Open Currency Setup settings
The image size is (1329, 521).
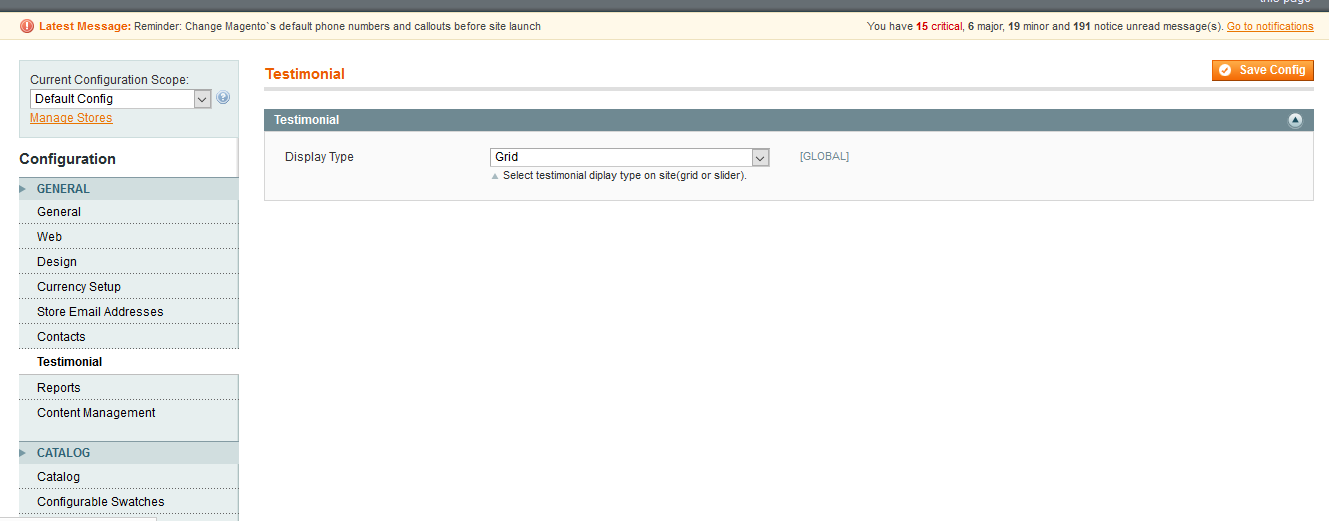pos(79,287)
